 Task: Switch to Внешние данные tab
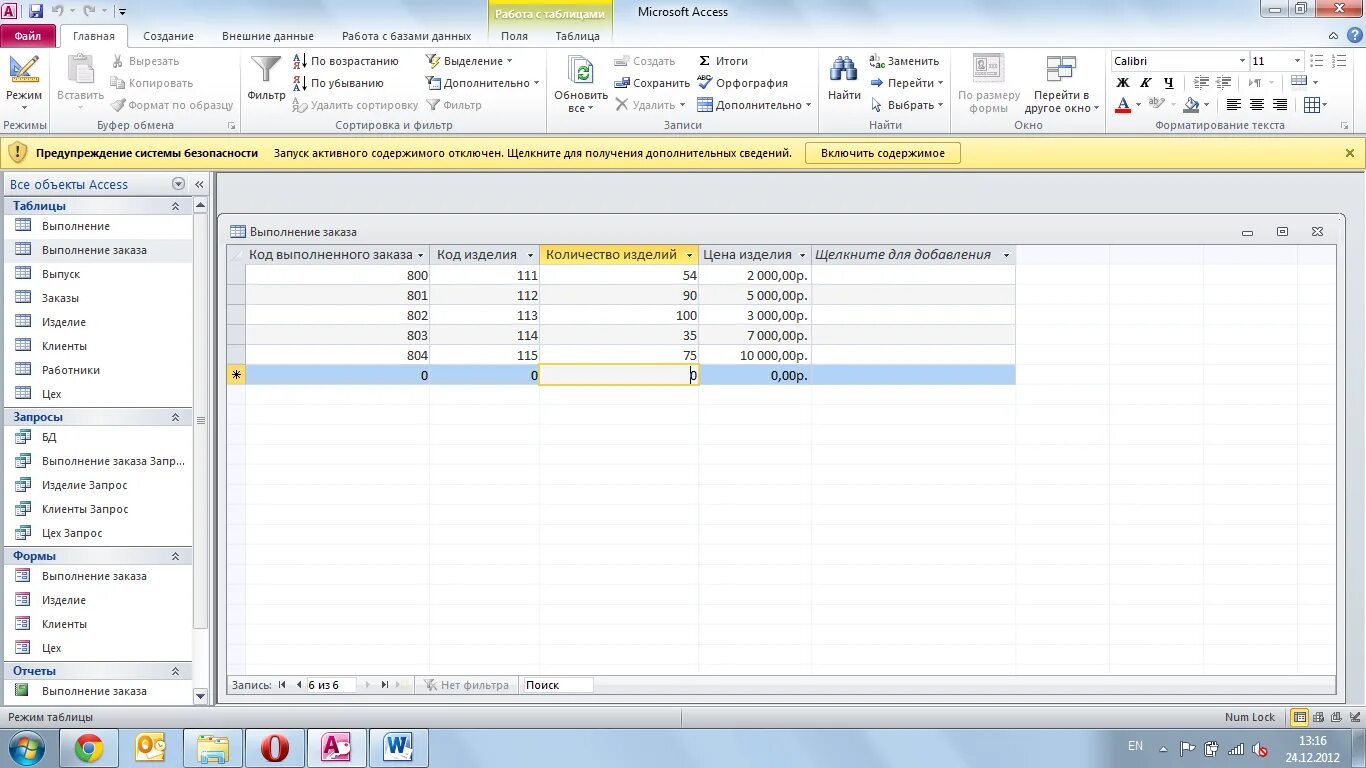267,36
